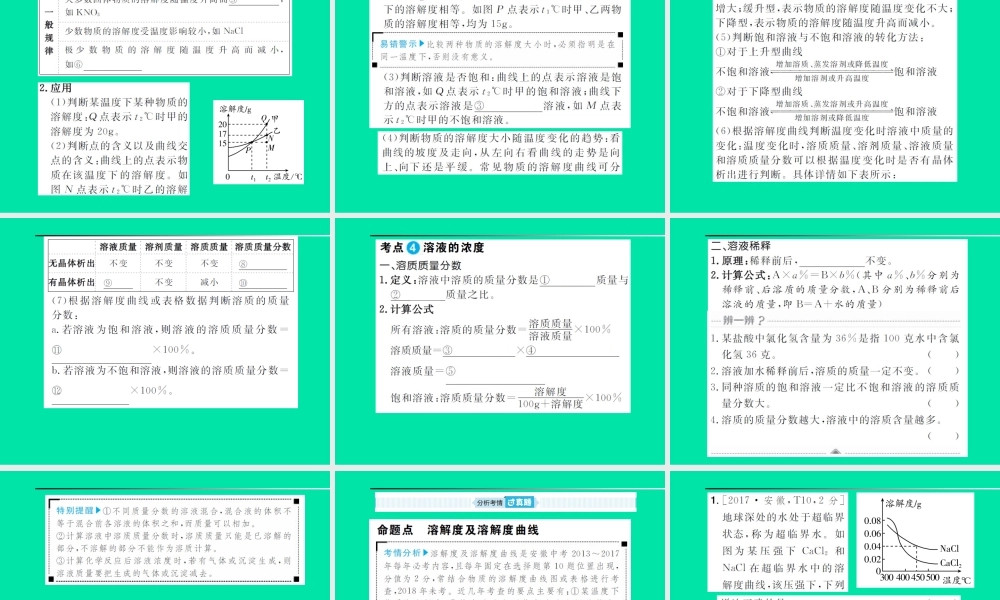Click the line a.若溶液为饱和溶液
Viewport: 1000px width, 600px height.
click(170, 330)
